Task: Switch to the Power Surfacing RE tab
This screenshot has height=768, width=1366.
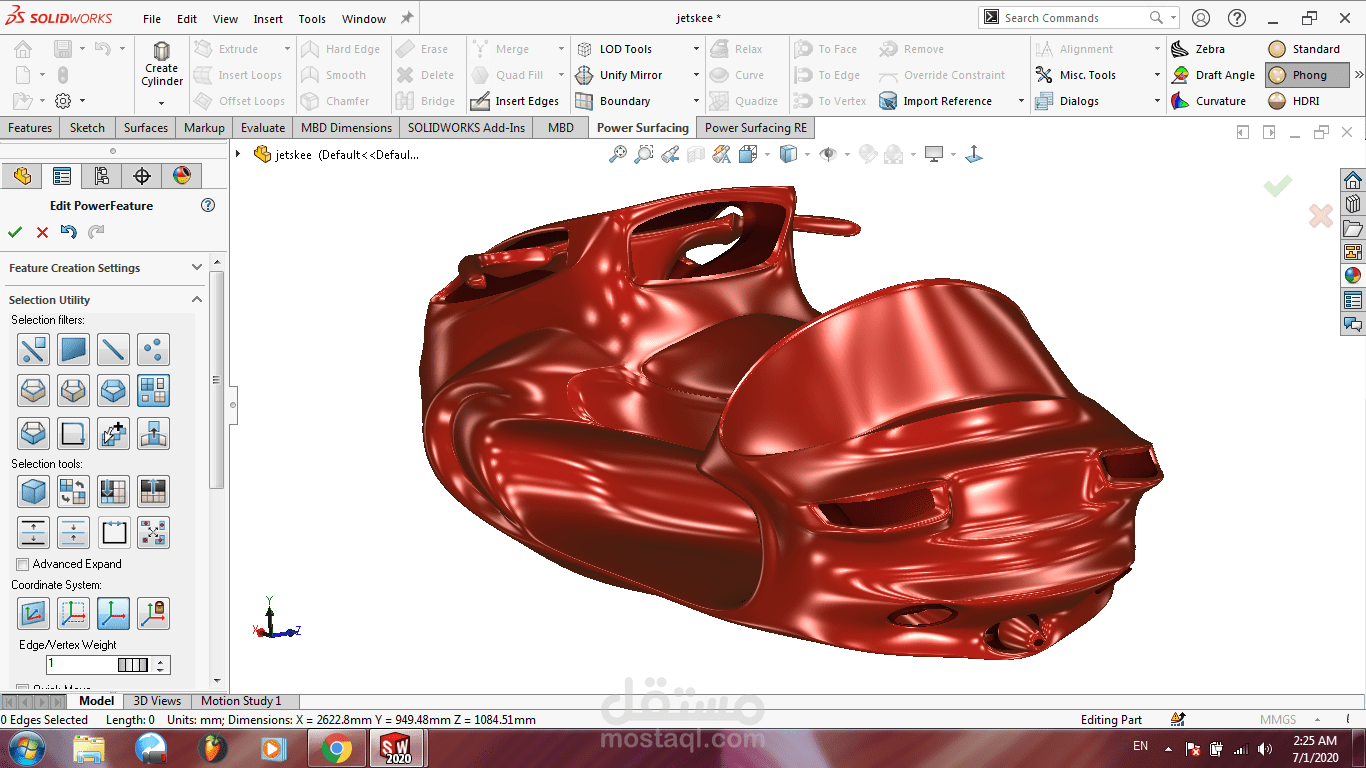Action: click(755, 128)
